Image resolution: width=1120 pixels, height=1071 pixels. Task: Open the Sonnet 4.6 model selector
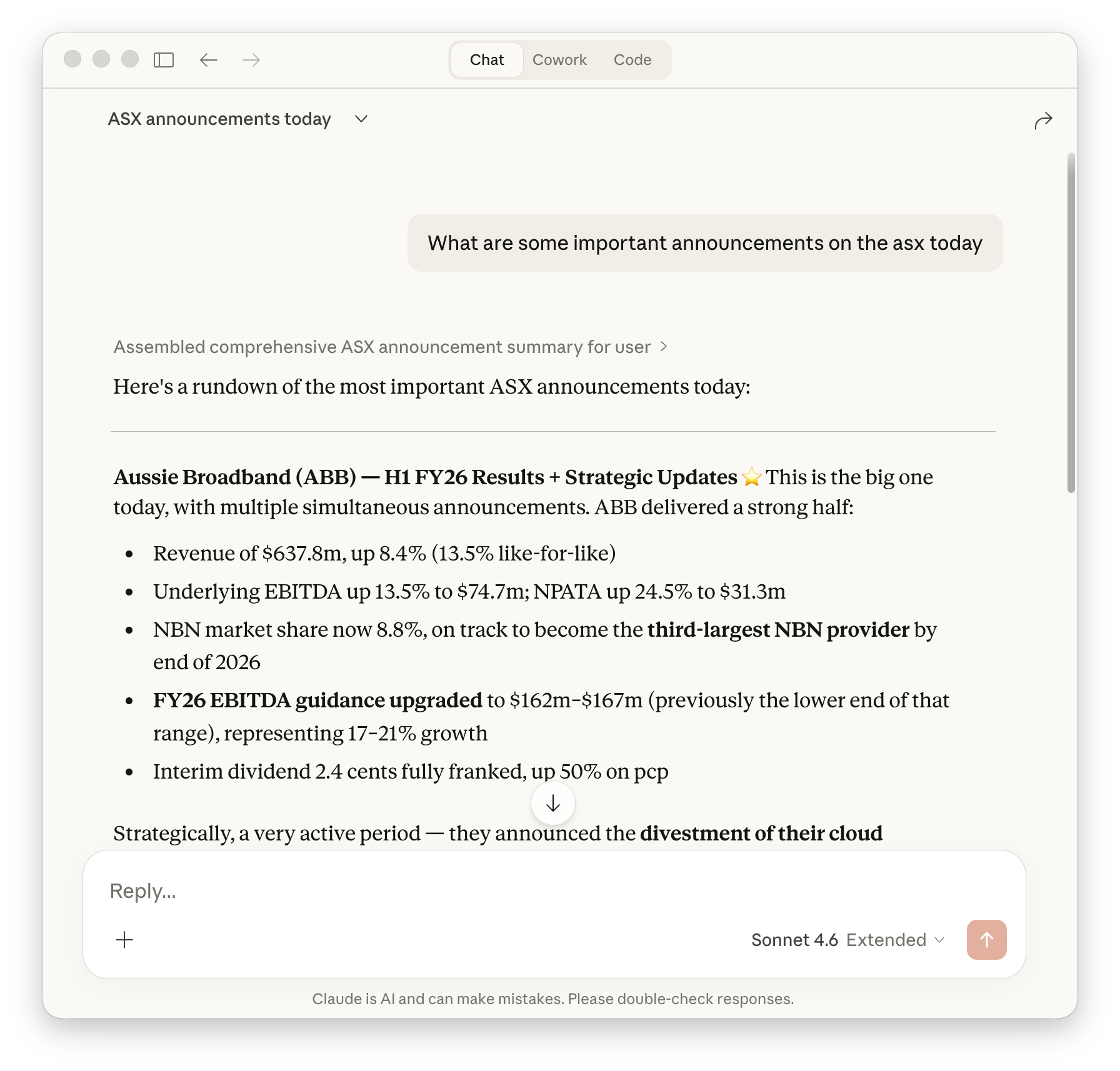click(796, 939)
